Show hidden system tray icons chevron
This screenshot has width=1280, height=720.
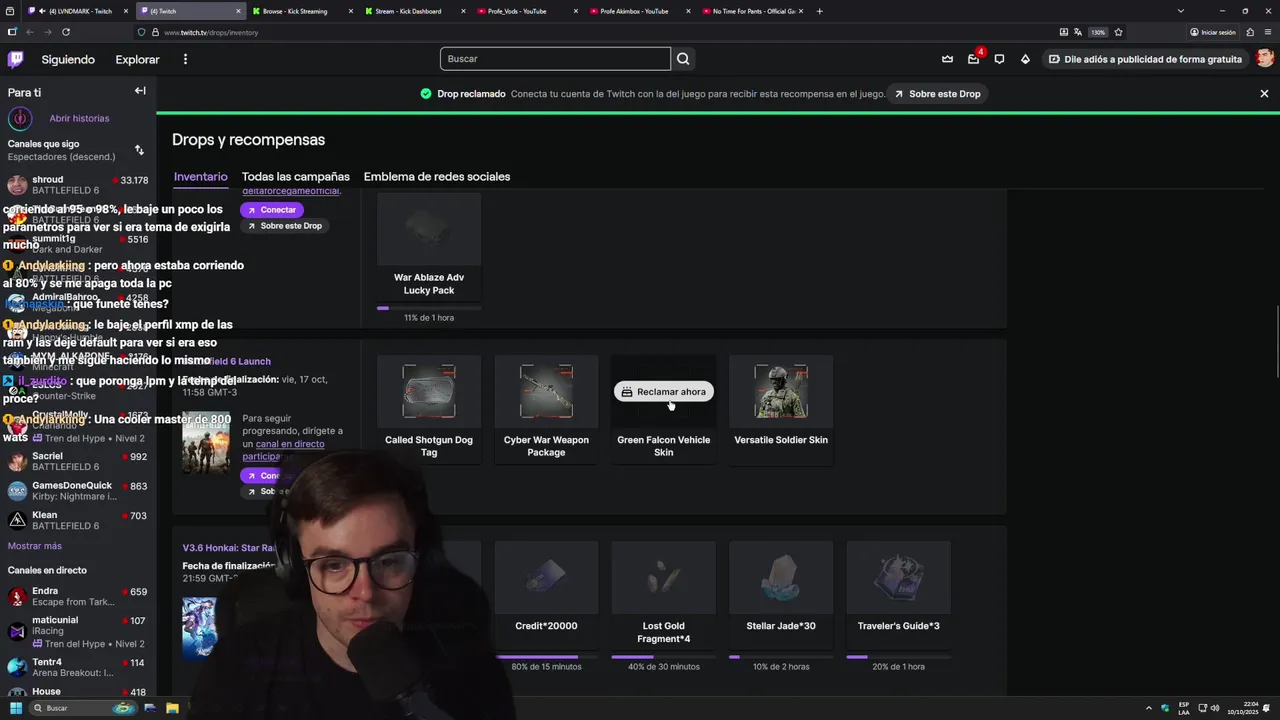coord(1149,708)
